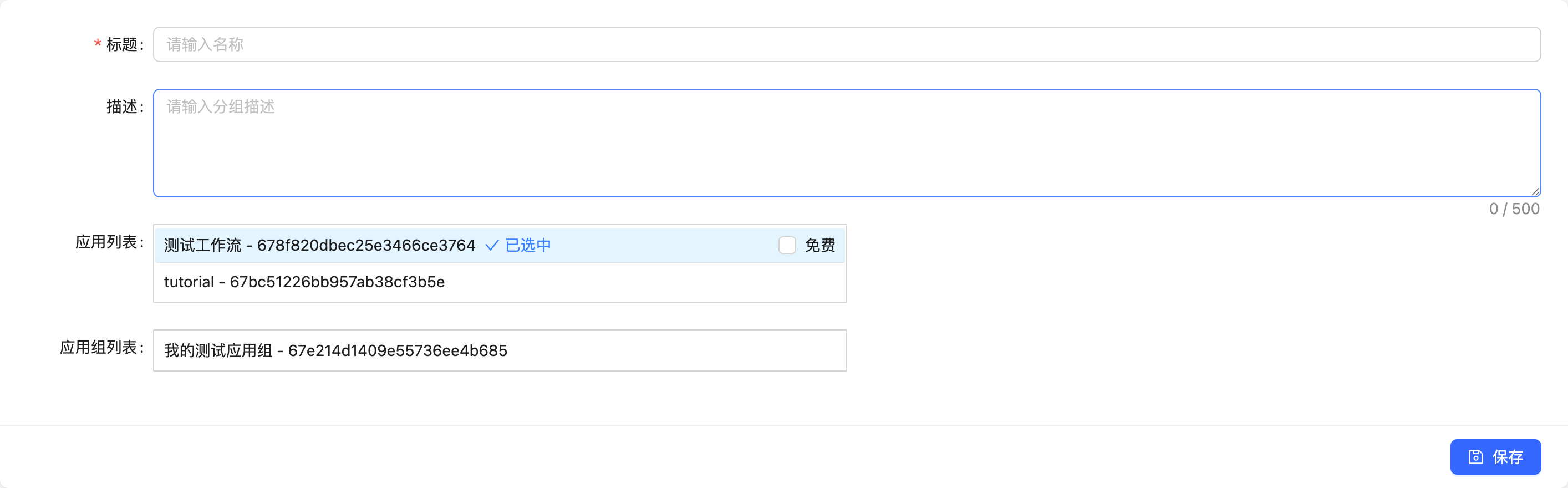Select 我的测试应用组 in the app group list

click(x=500, y=350)
